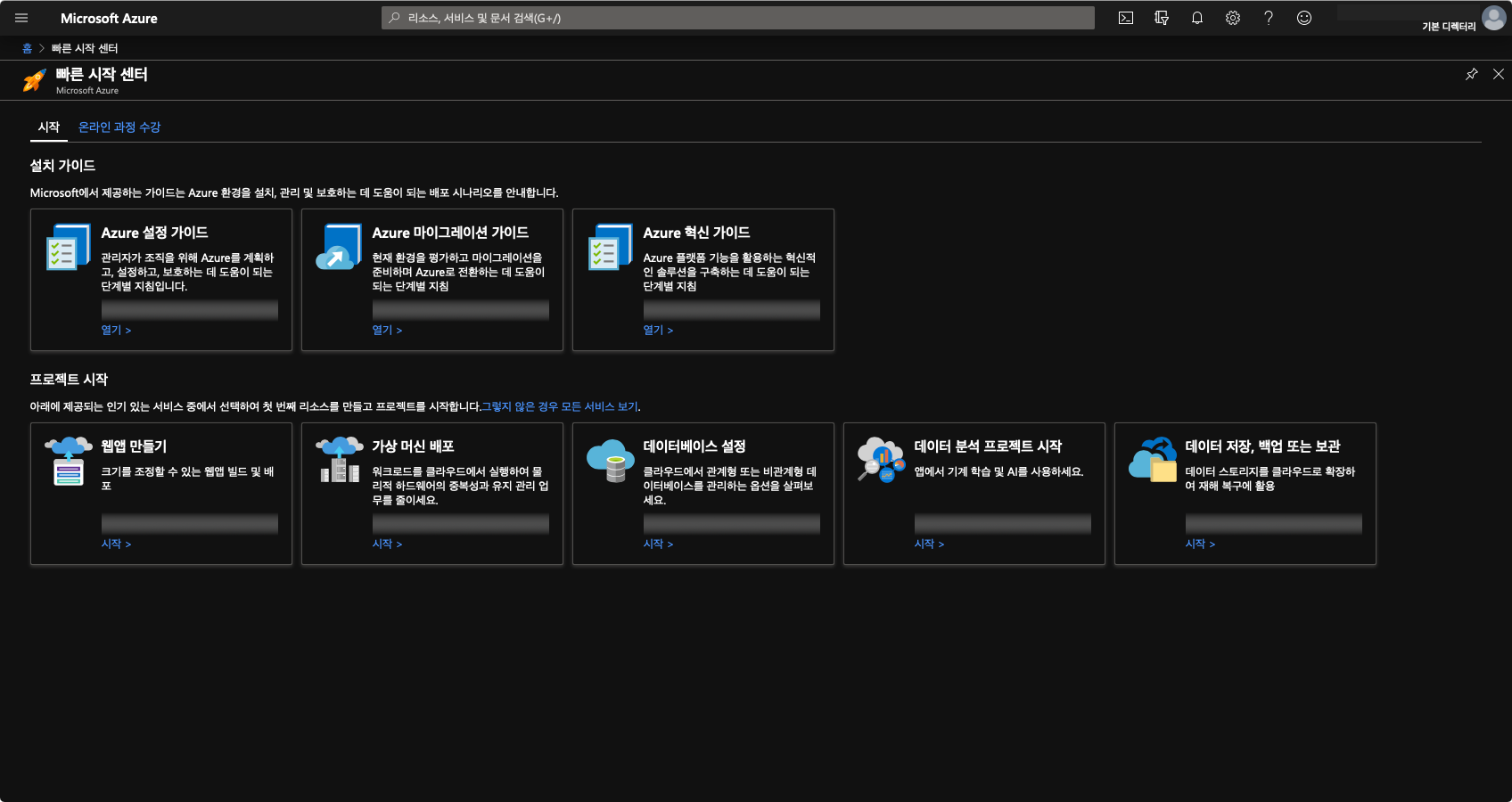1512x802 pixels.
Task: Click the 빠른 시작 센터 breadcrumb item
Action: click(x=85, y=48)
